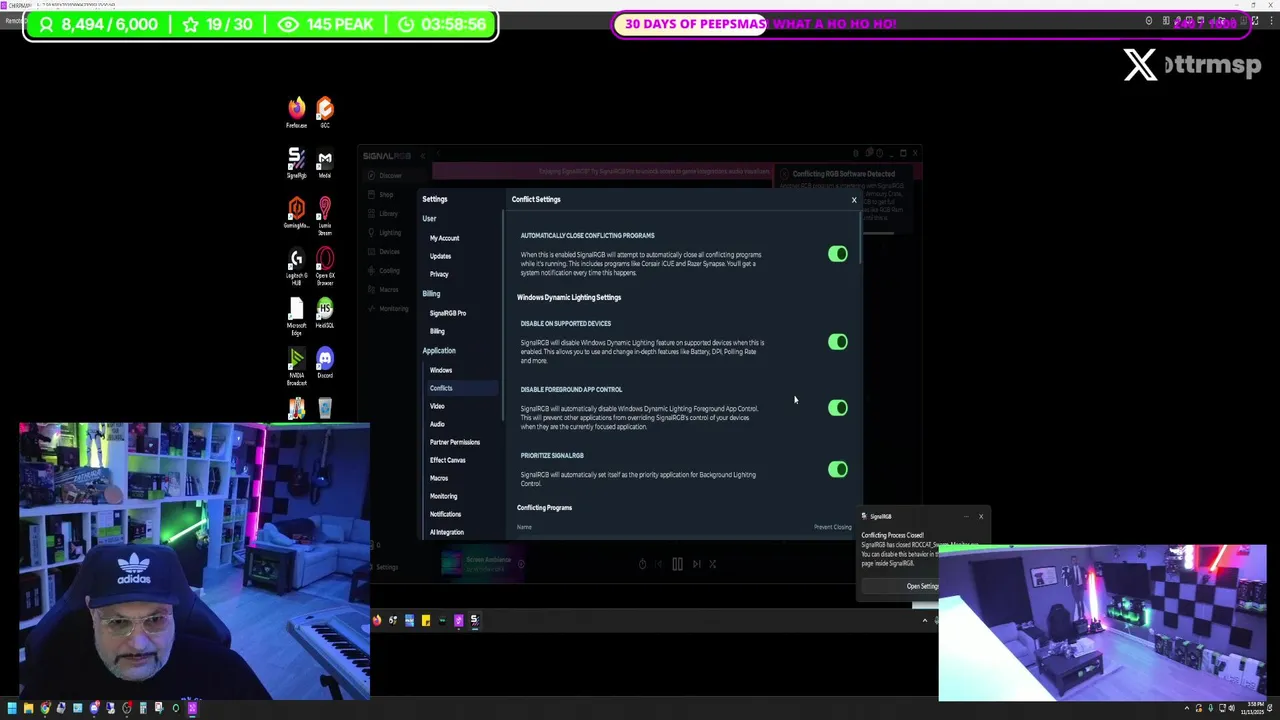Viewport: 1280px width, 720px height.
Task: Skip to the next effect in the player bar
Action: 696,564
